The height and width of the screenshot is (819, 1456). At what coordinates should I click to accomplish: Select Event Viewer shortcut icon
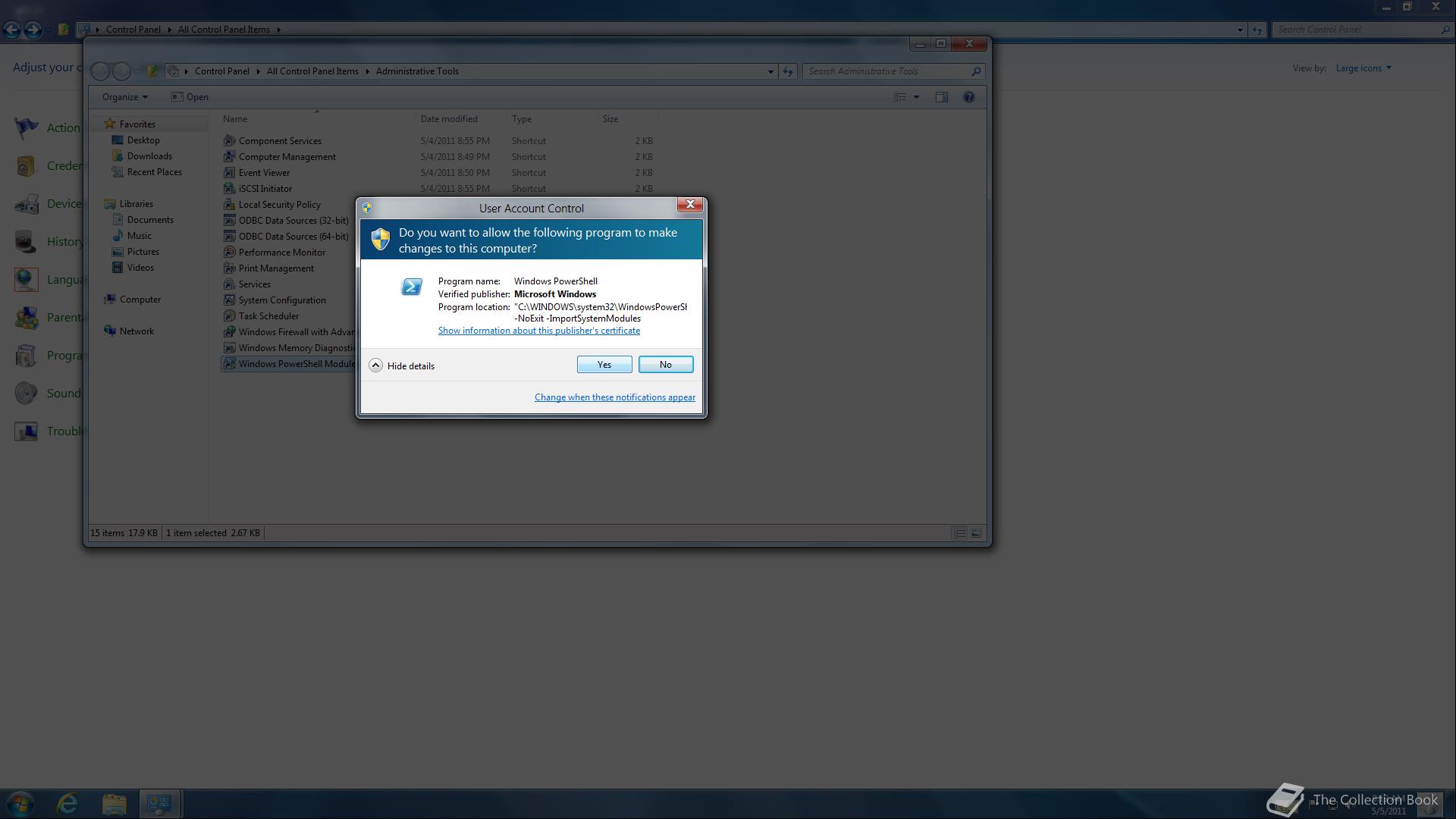click(229, 173)
